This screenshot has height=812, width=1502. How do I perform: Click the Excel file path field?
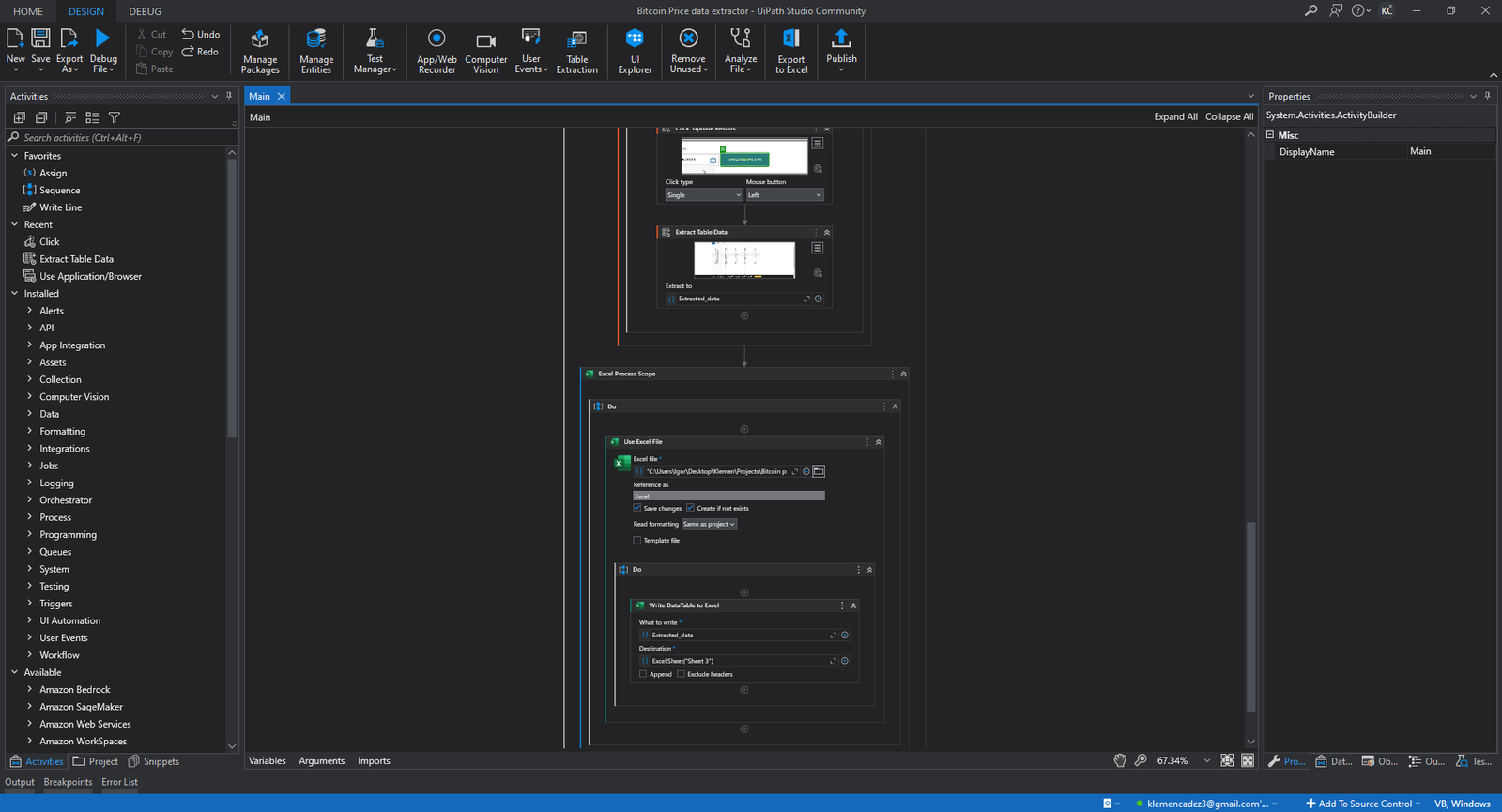(716, 471)
